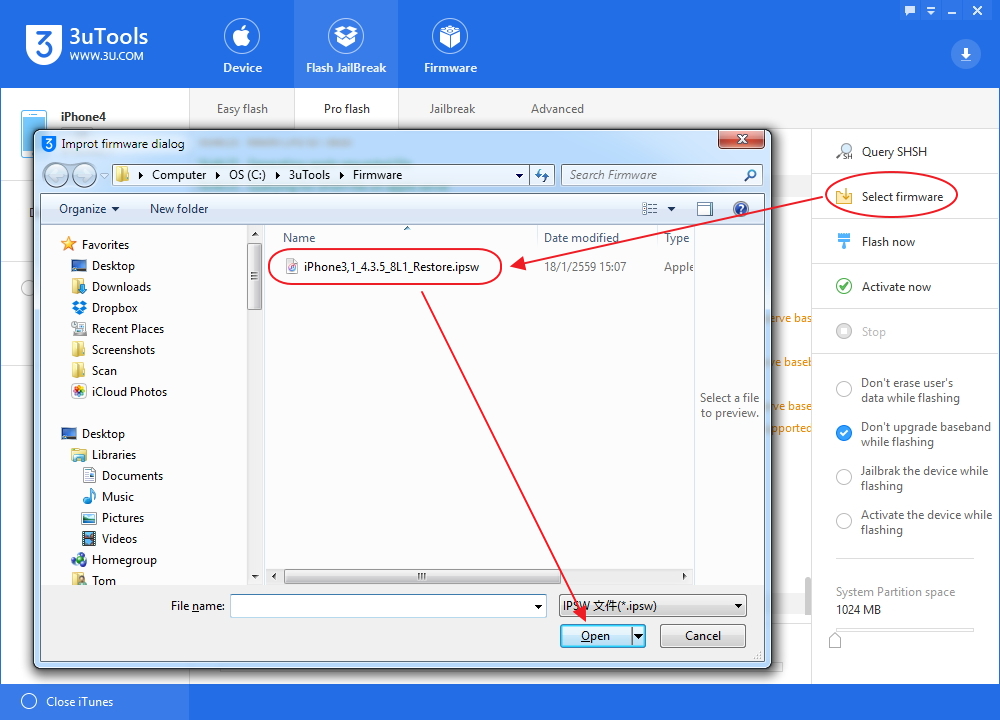Select Screenshots folder in Favorites
The height and width of the screenshot is (720, 1000).
coord(114,349)
